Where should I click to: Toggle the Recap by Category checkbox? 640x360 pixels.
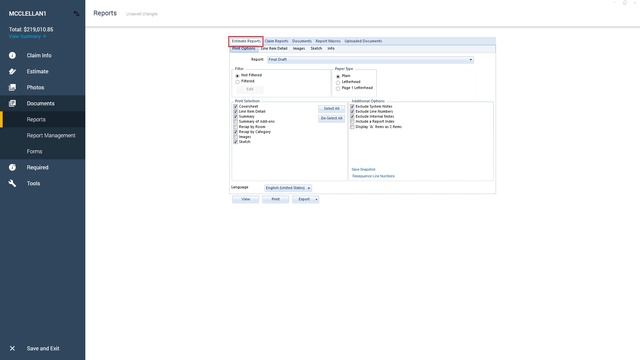[236, 132]
